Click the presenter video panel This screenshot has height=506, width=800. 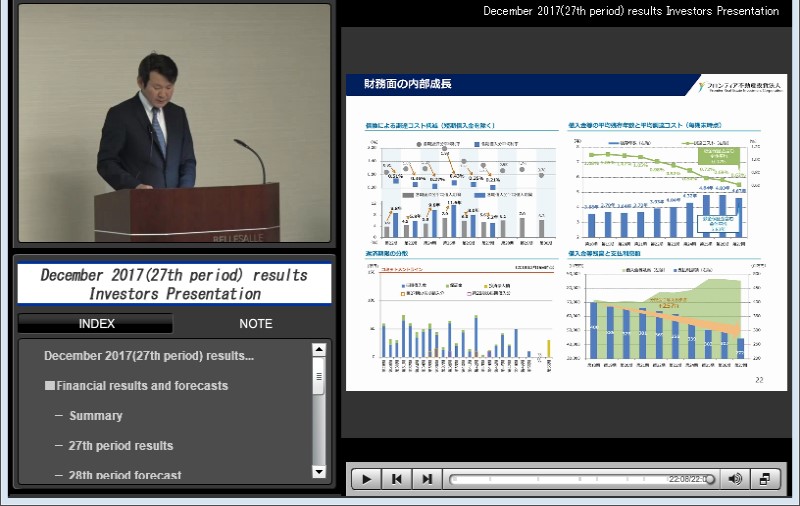pos(174,123)
